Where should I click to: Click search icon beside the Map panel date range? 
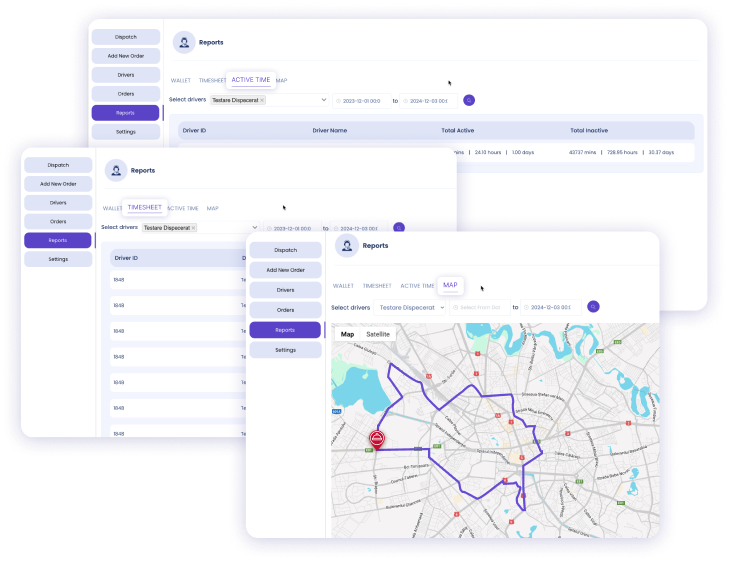(593, 307)
